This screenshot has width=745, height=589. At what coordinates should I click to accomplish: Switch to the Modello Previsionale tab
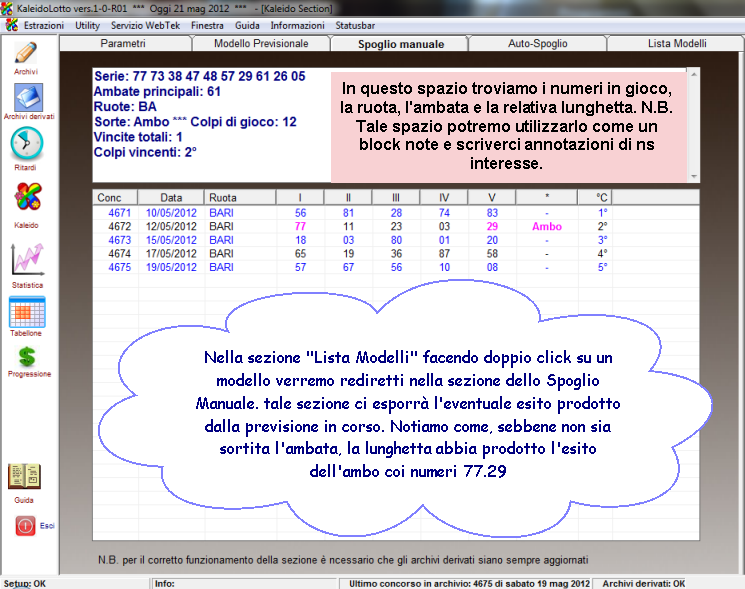pyautogui.click(x=261, y=44)
